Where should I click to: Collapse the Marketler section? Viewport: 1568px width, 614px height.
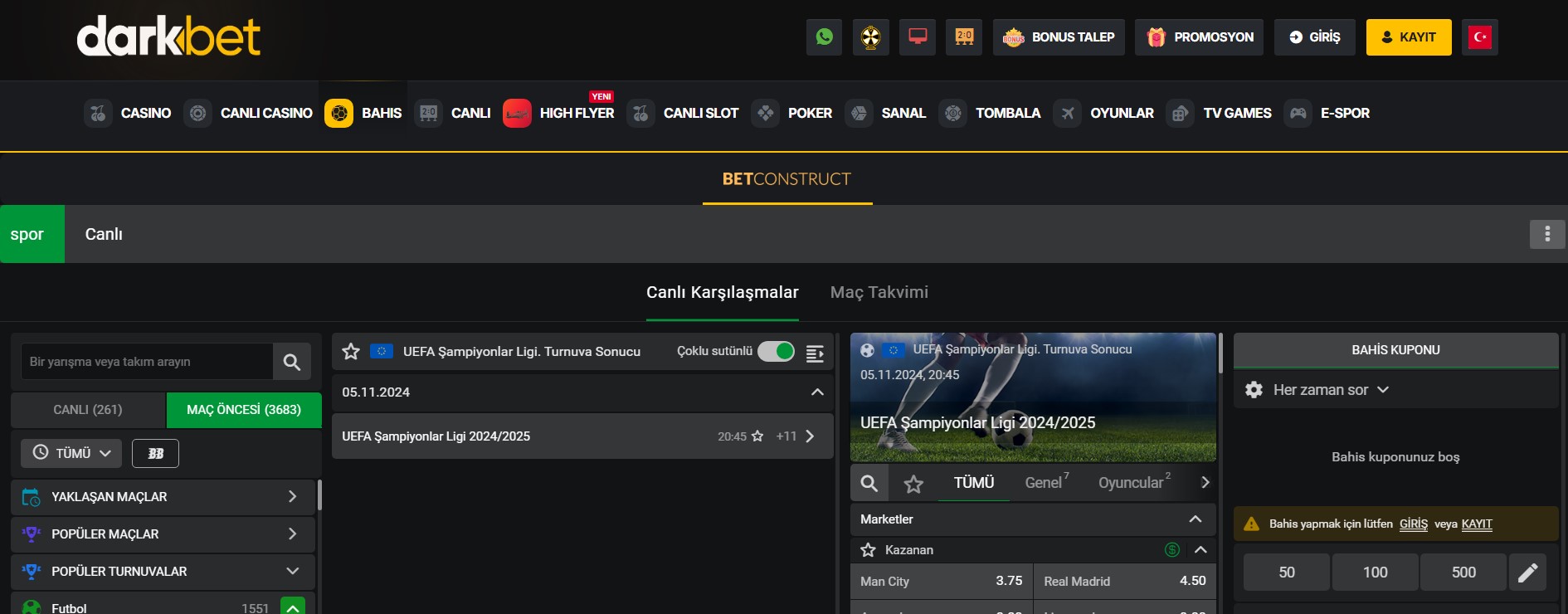click(x=1195, y=519)
